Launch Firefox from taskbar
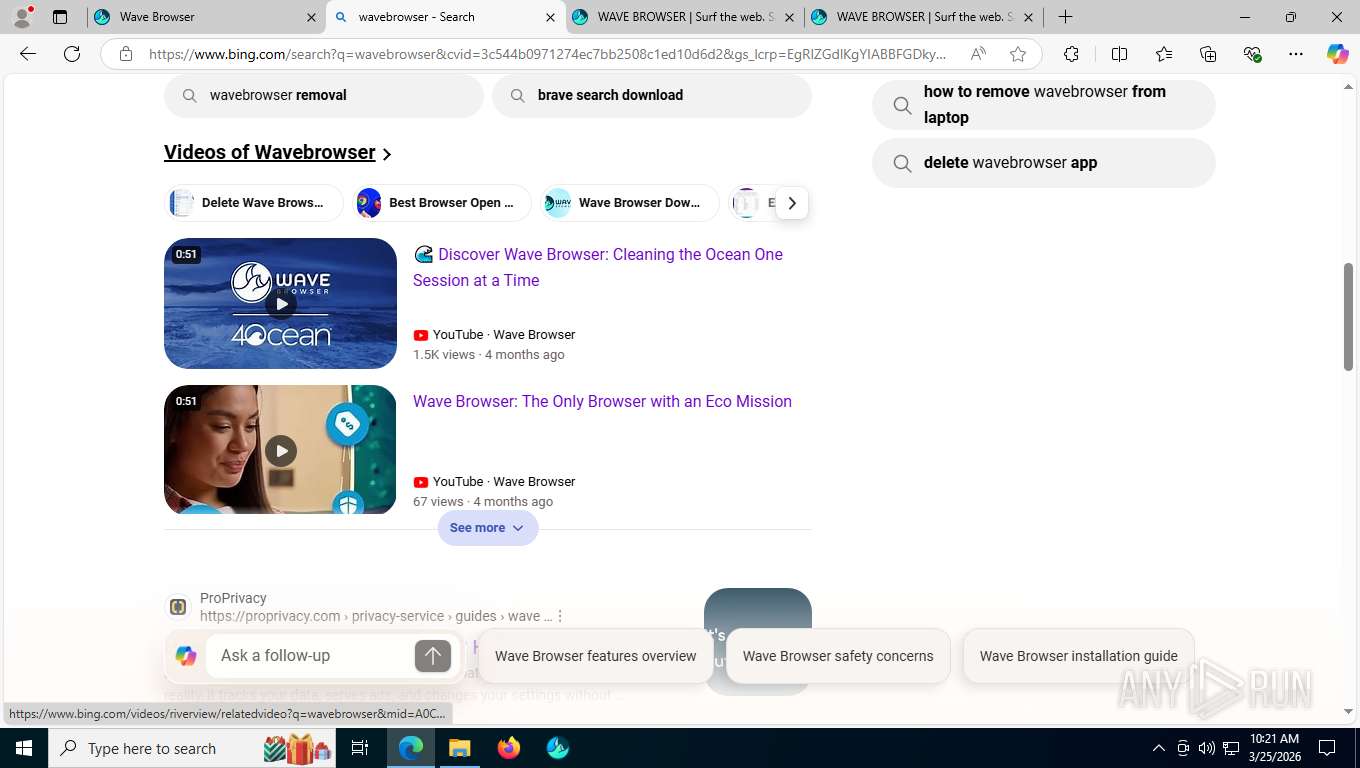The width and height of the screenshot is (1360, 768). coord(508,748)
